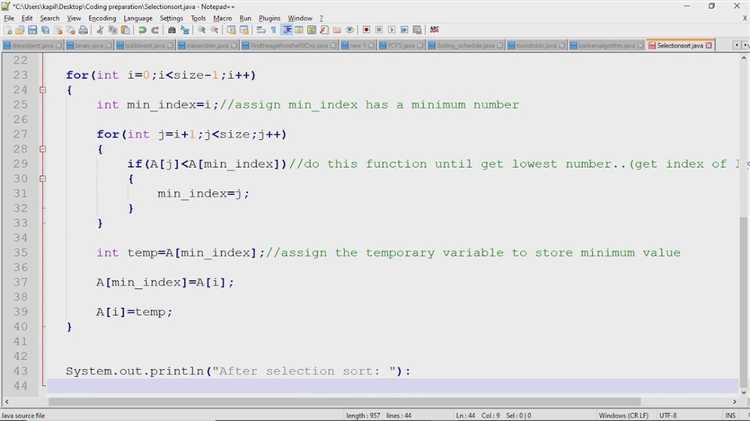Open the Encoding menu
The image size is (750, 421).
tap(102, 18)
